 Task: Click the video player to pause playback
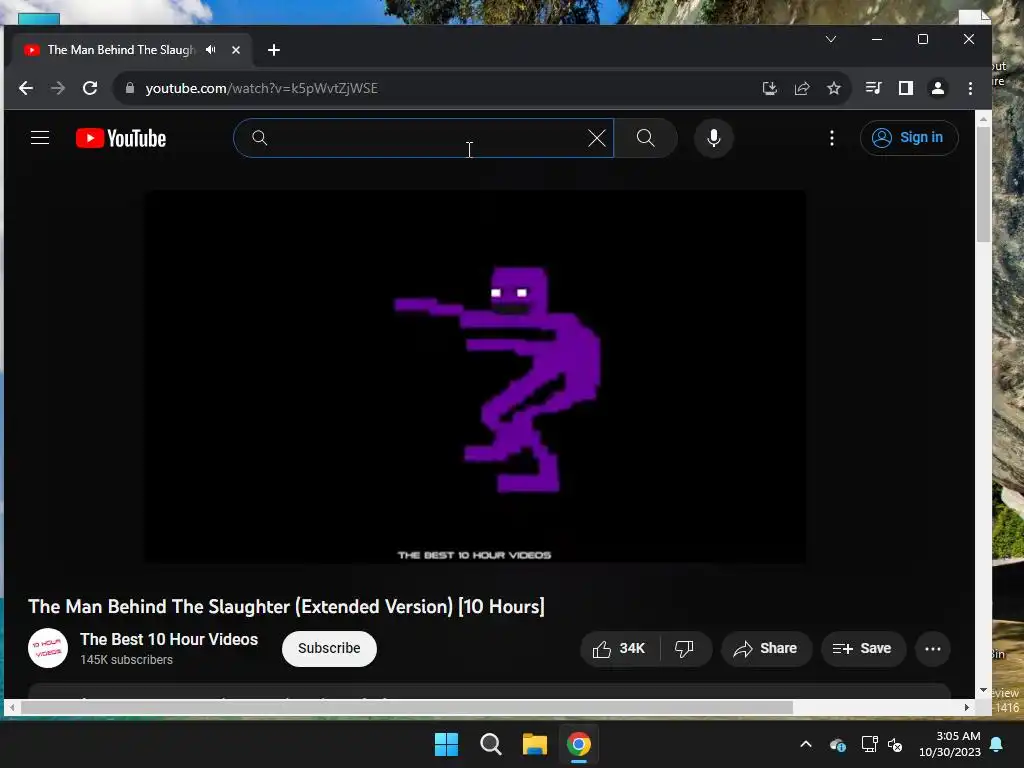474,376
